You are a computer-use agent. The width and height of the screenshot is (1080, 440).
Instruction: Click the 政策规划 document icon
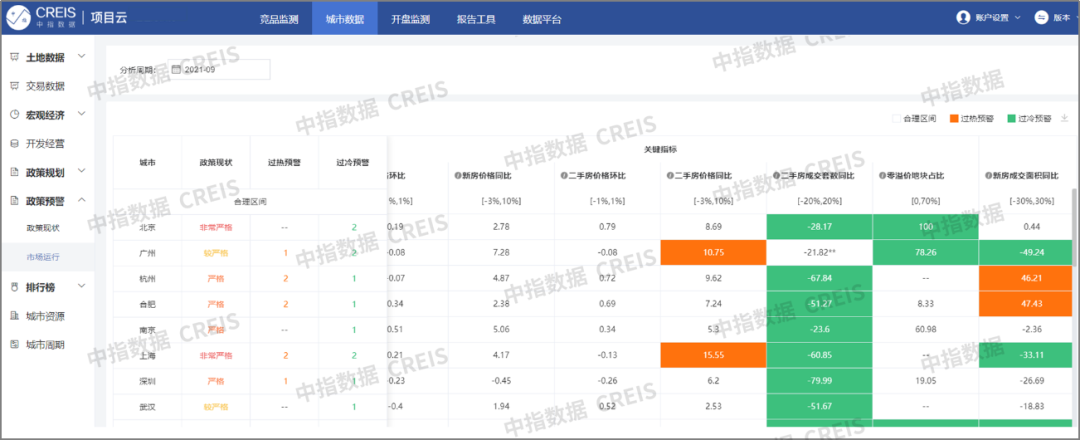(x=14, y=171)
